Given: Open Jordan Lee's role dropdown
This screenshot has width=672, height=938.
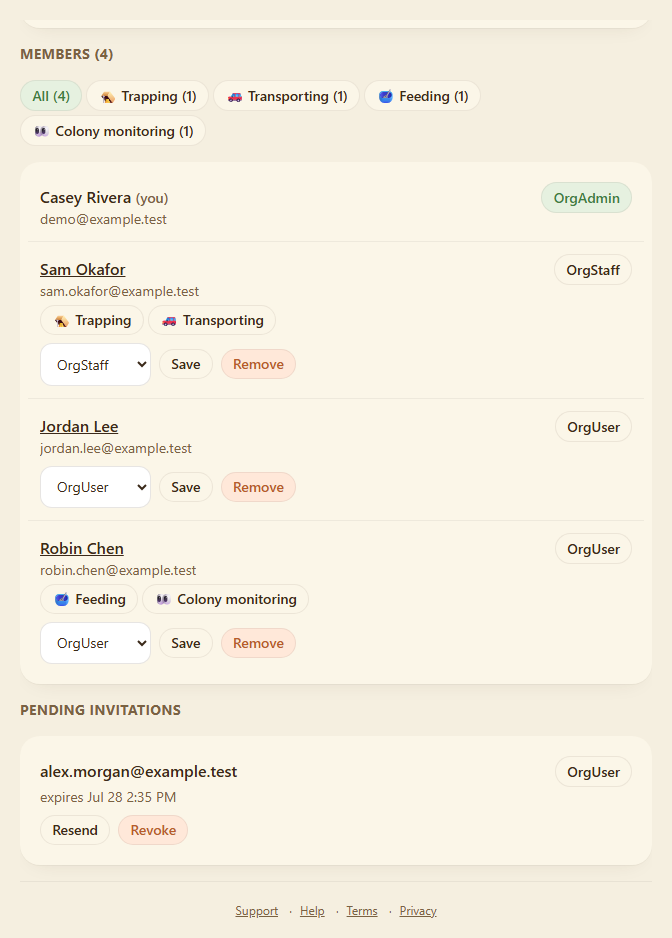Looking at the screenshot, I should tap(95, 487).
